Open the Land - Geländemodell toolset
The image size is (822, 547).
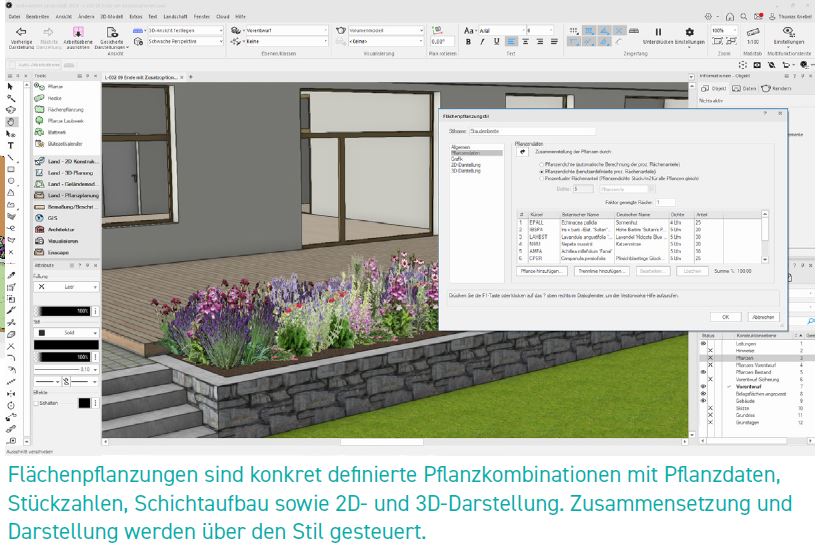click(x=66, y=184)
